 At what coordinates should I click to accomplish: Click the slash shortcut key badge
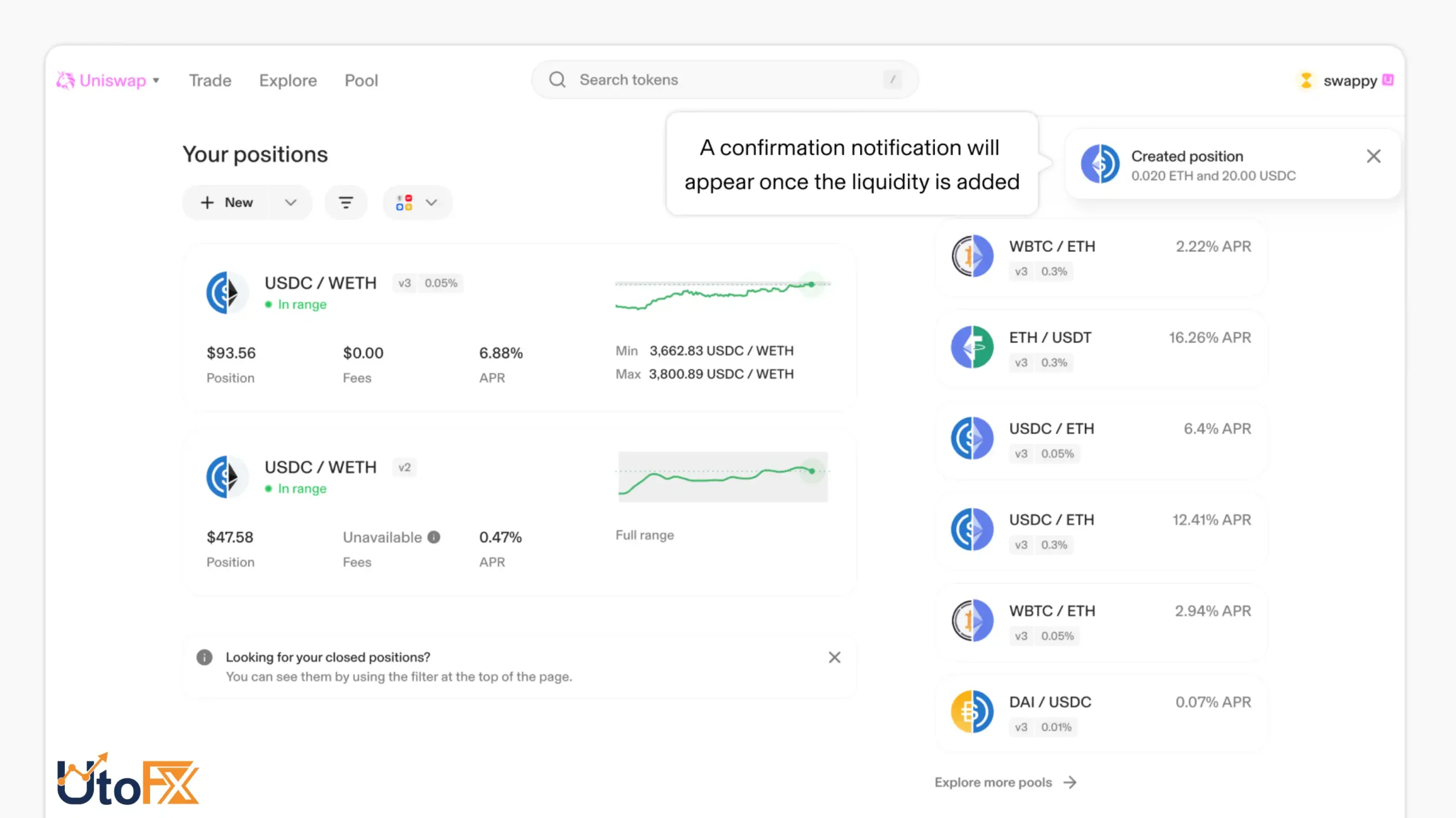pyautogui.click(x=892, y=80)
